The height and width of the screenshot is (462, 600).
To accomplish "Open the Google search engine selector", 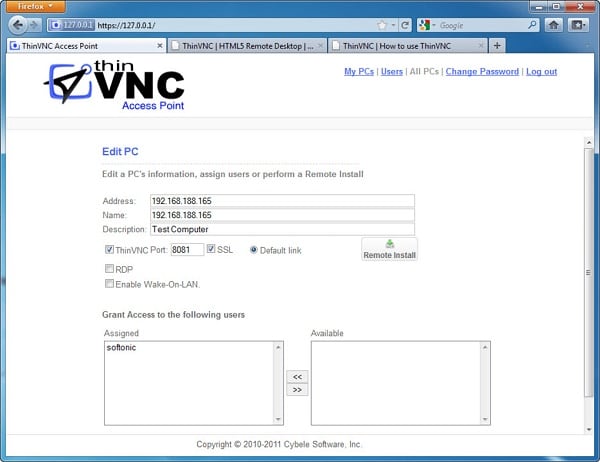I will pos(427,25).
